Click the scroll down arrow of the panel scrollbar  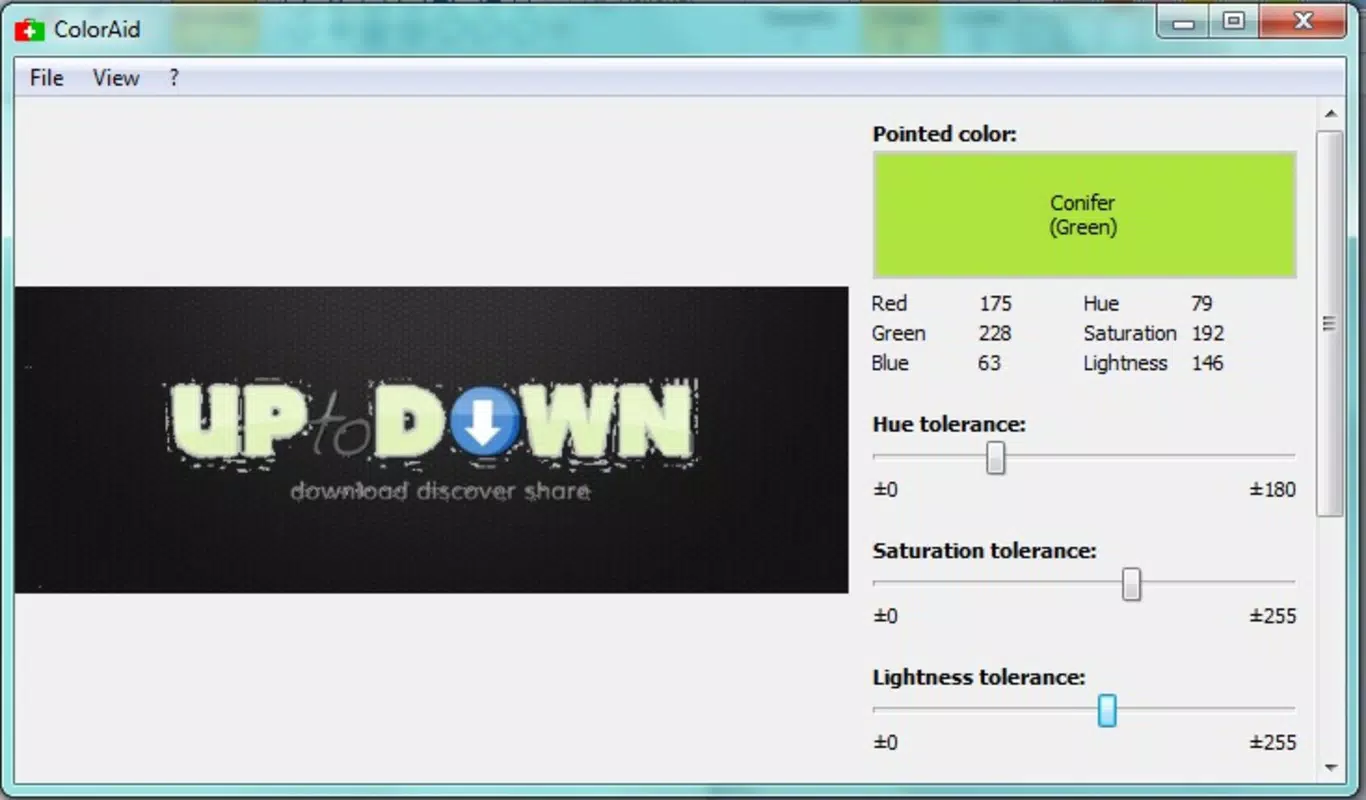pyautogui.click(x=1330, y=767)
